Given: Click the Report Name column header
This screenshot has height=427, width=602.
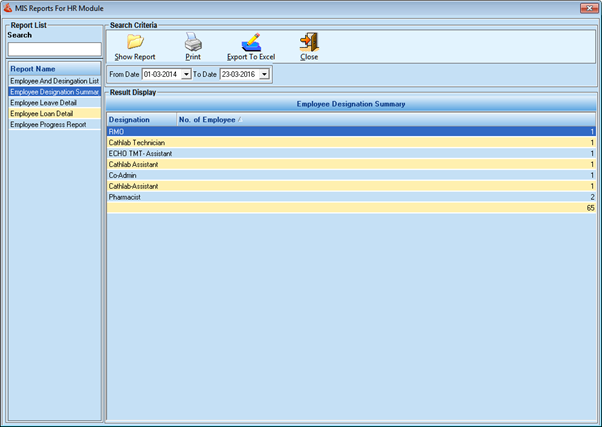Looking at the screenshot, I should point(55,69).
